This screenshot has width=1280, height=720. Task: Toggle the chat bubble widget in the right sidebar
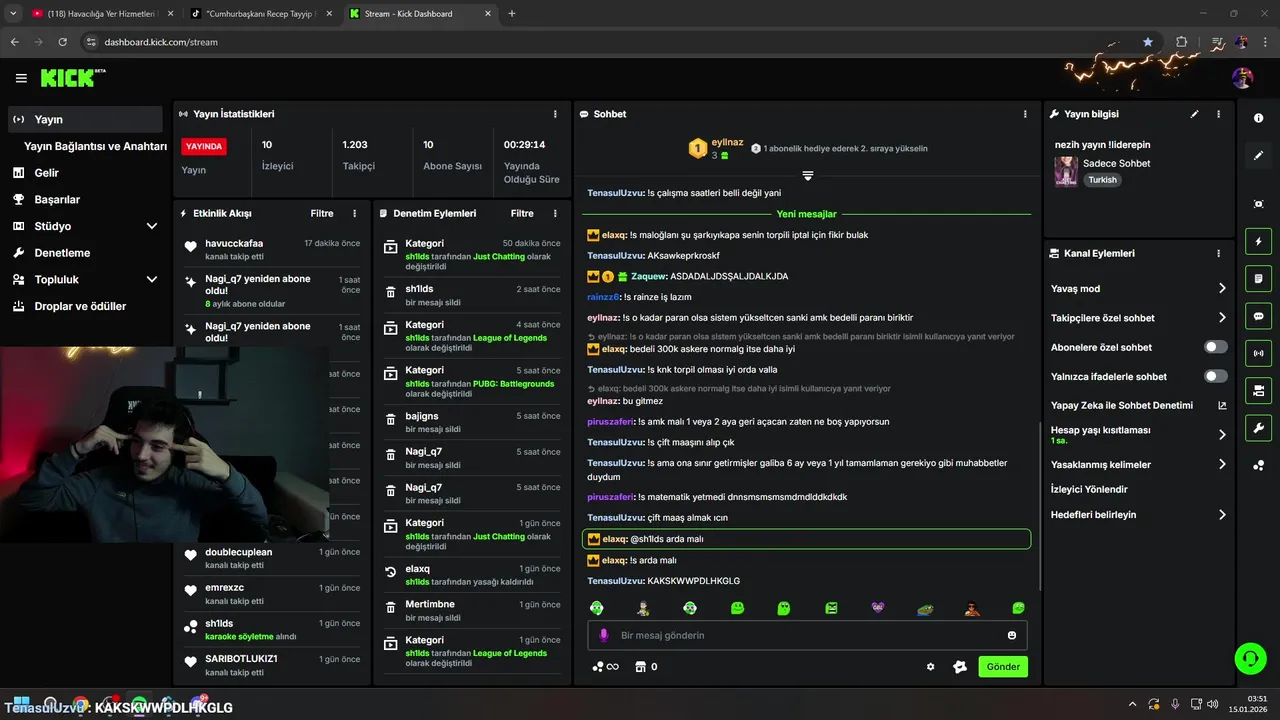1258,315
